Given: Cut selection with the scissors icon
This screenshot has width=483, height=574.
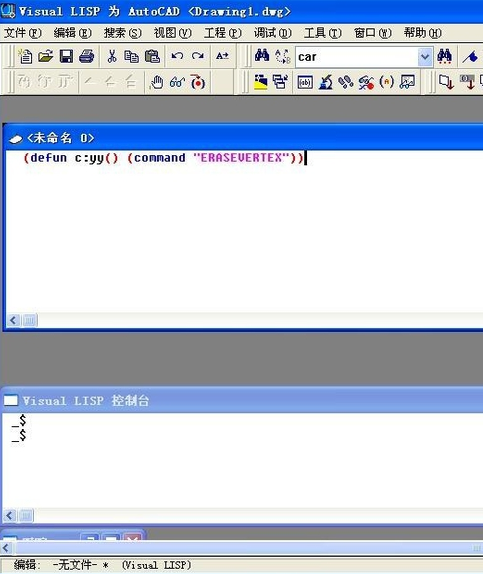Looking at the screenshot, I should [112, 56].
